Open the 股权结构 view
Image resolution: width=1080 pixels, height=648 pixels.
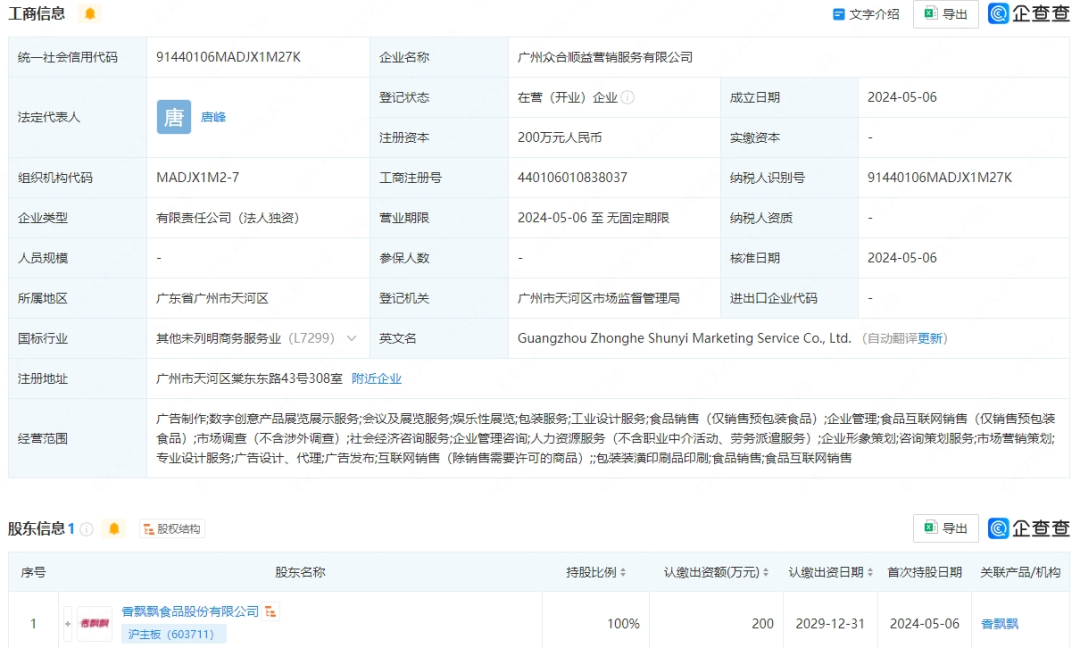(172, 529)
